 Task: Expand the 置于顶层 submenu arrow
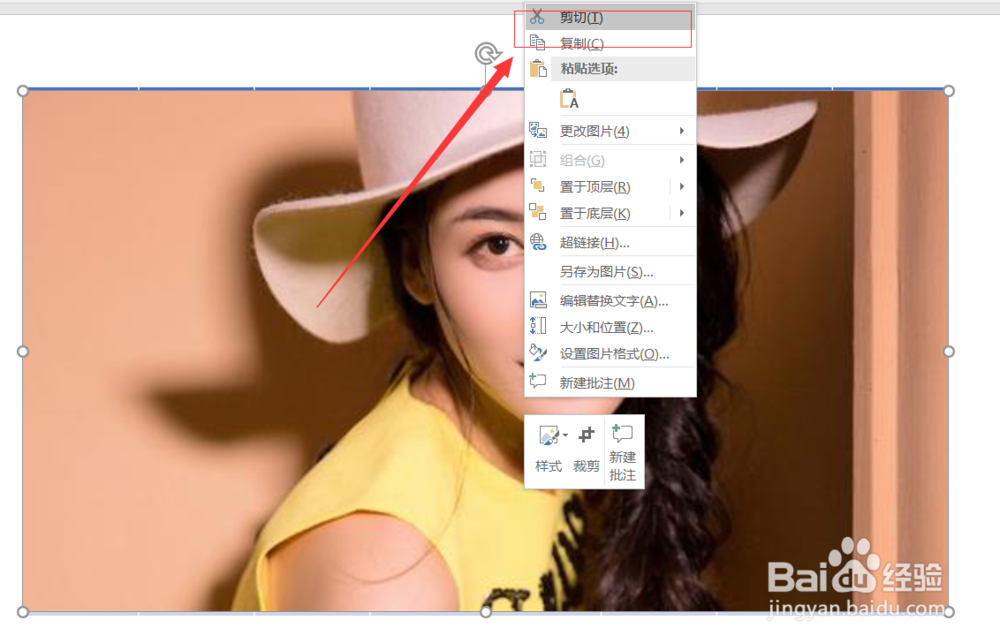[x=682, y=186]
